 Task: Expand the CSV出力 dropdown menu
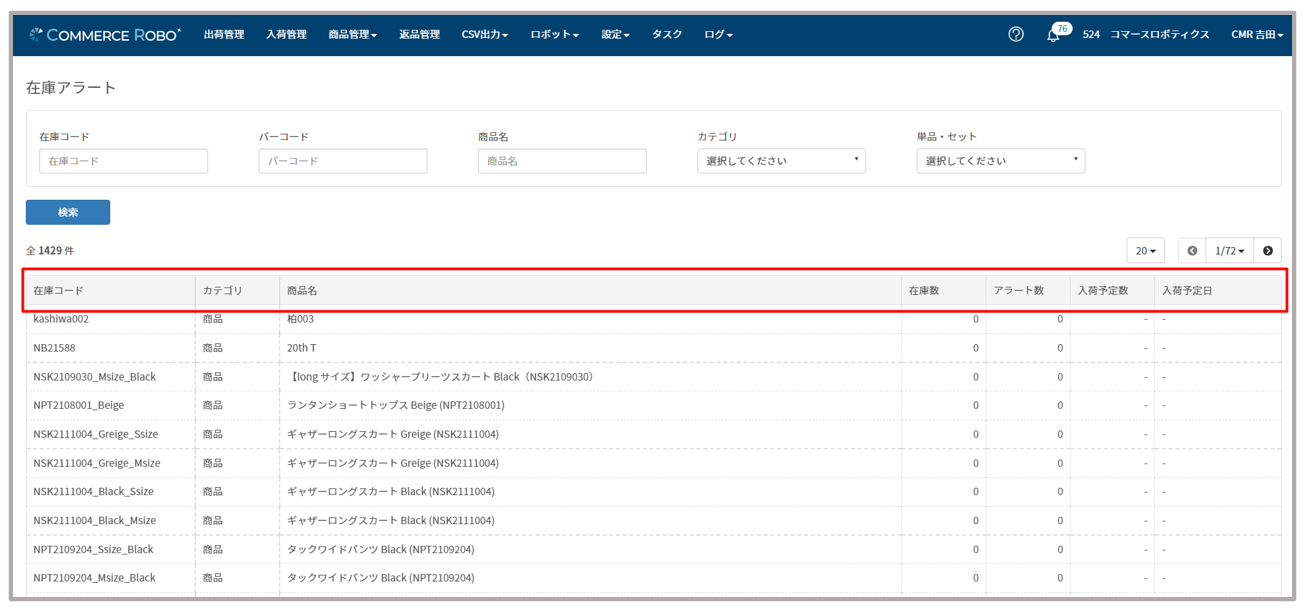pyautogui.click(x=485, y=34)
